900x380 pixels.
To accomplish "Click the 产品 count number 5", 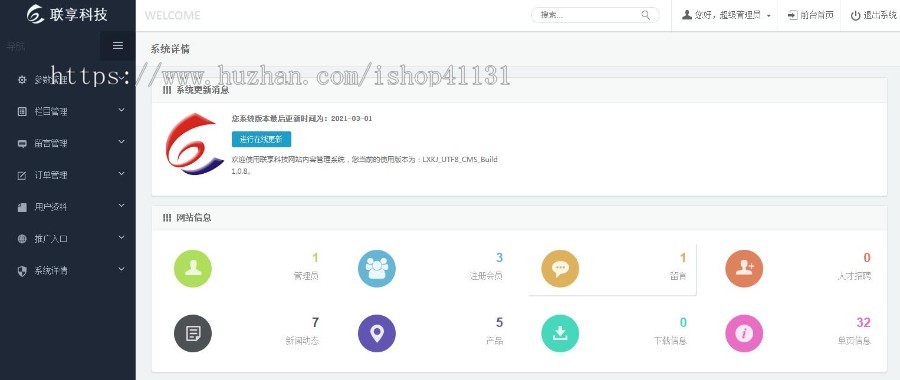I will pyautogui.click(x=499, y=323).
